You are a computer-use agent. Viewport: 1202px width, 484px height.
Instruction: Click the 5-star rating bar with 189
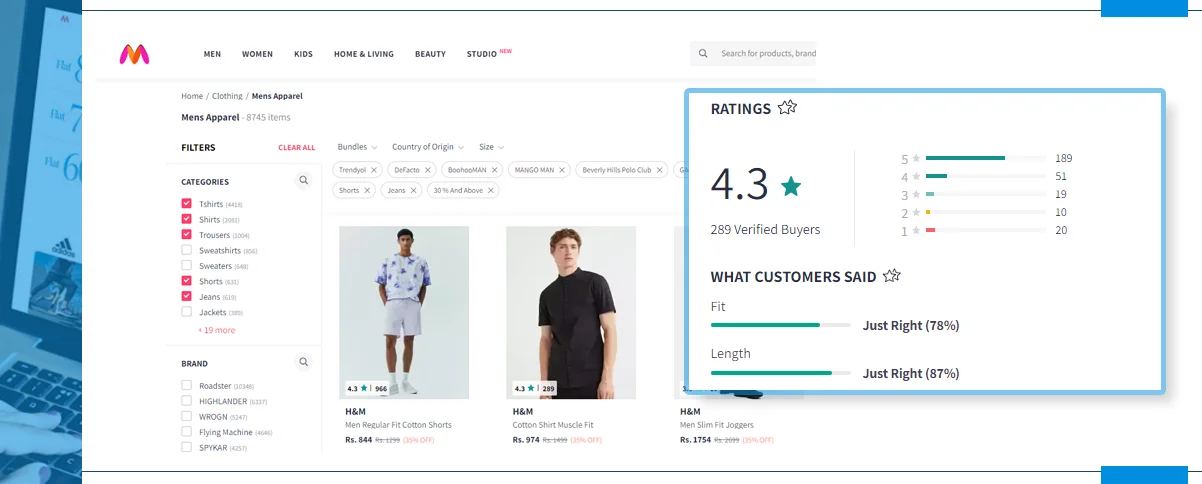(986, 158)
